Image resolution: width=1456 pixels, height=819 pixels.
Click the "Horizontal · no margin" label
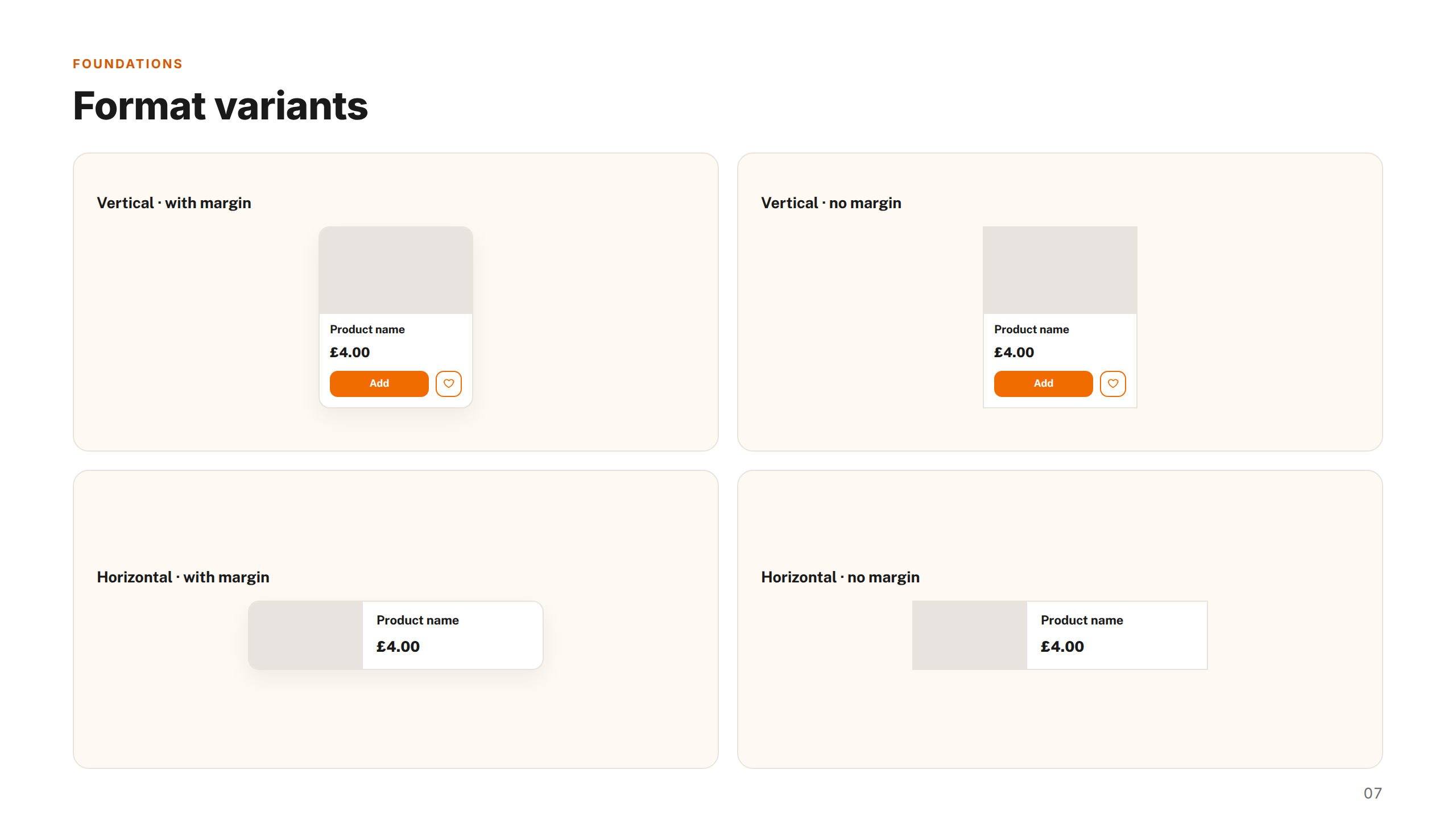(841, 577)
